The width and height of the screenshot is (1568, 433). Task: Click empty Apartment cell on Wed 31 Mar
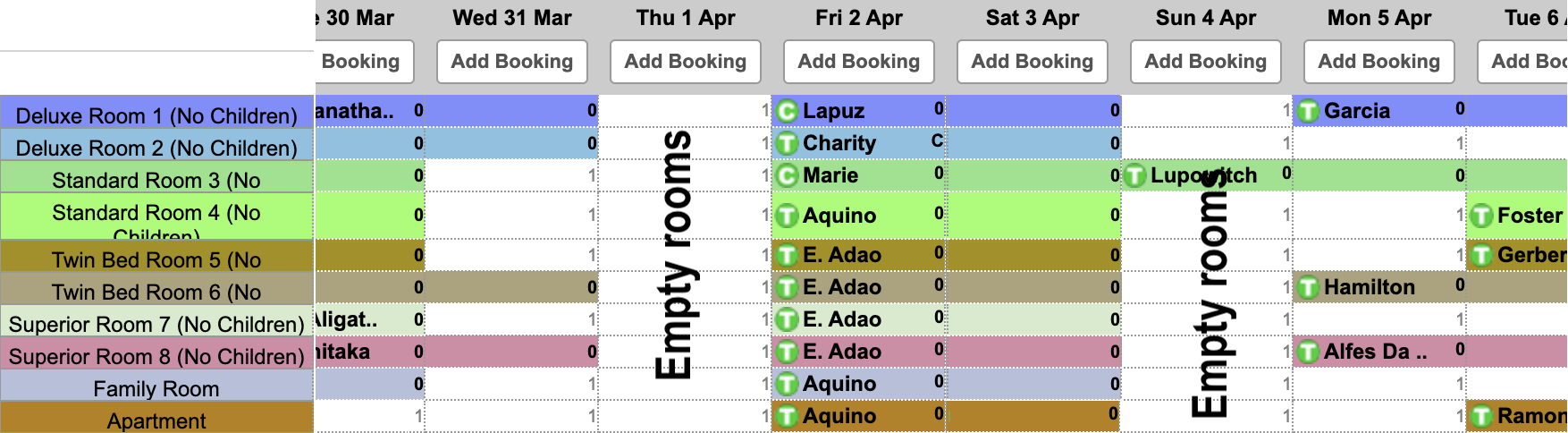511,416
